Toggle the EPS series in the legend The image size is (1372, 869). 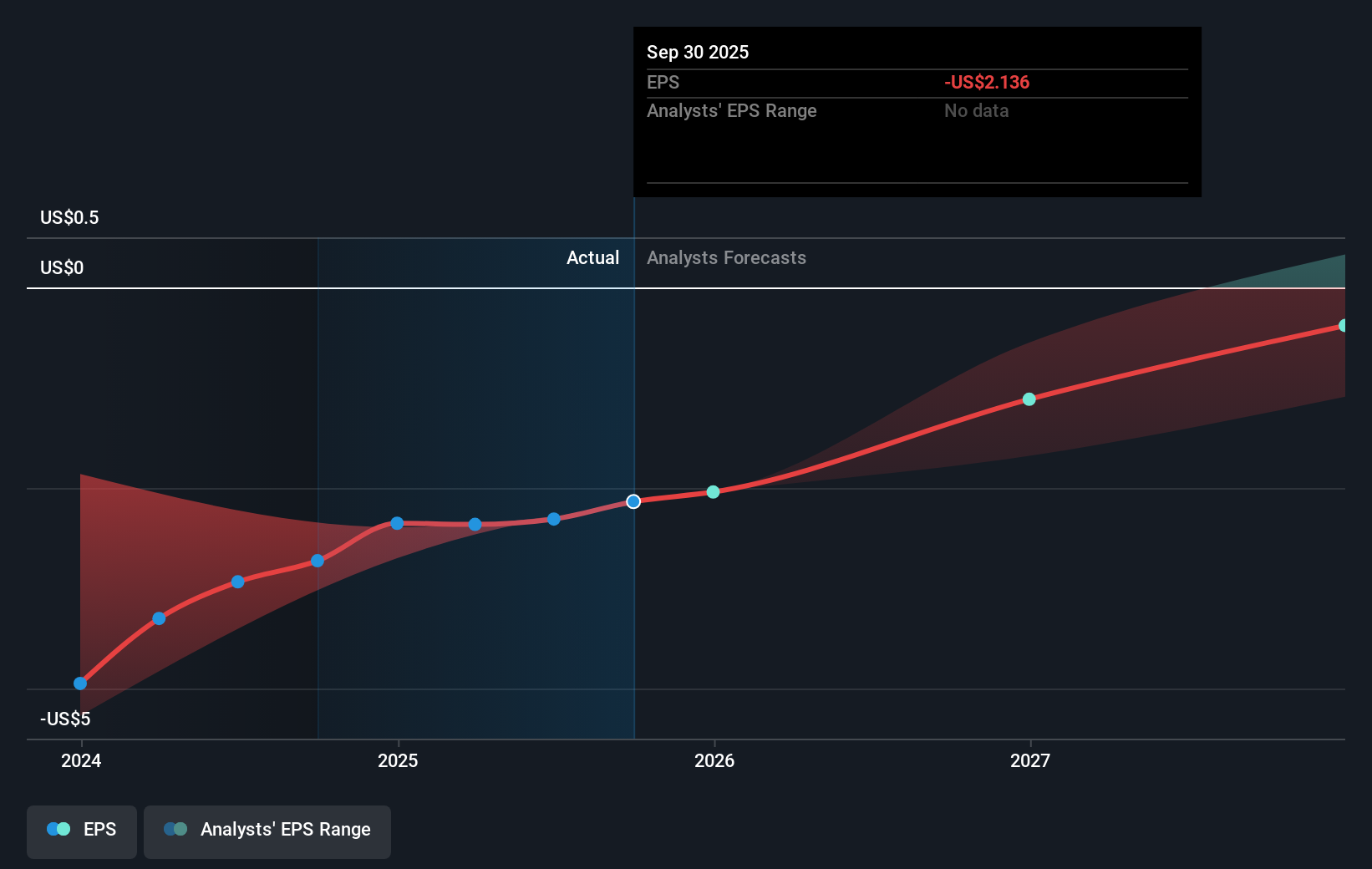click(x=81, y=830)
